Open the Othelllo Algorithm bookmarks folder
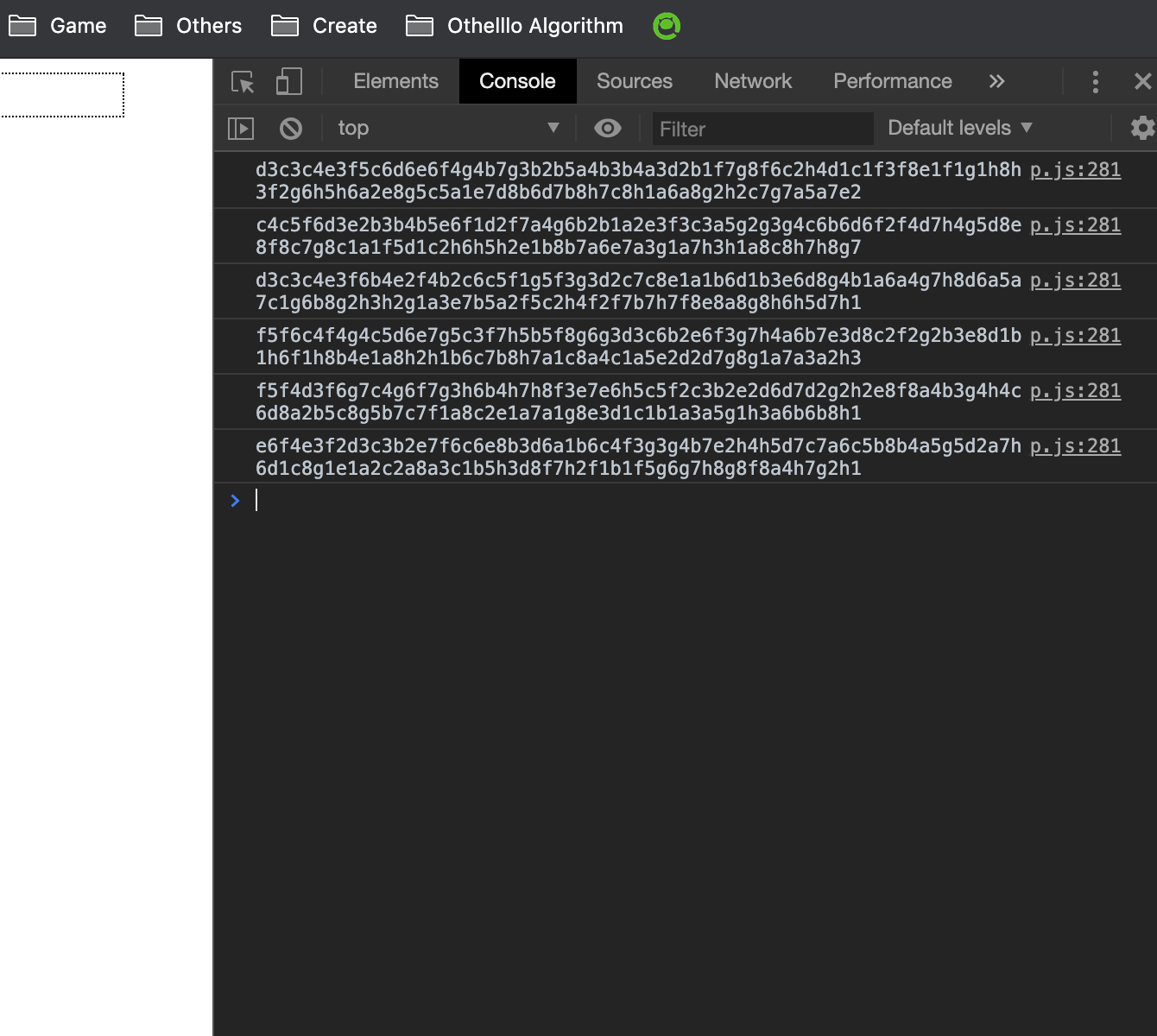The width and height of the screenshot is (1157, 1036). pyautogui.click(x=515, y=26)
